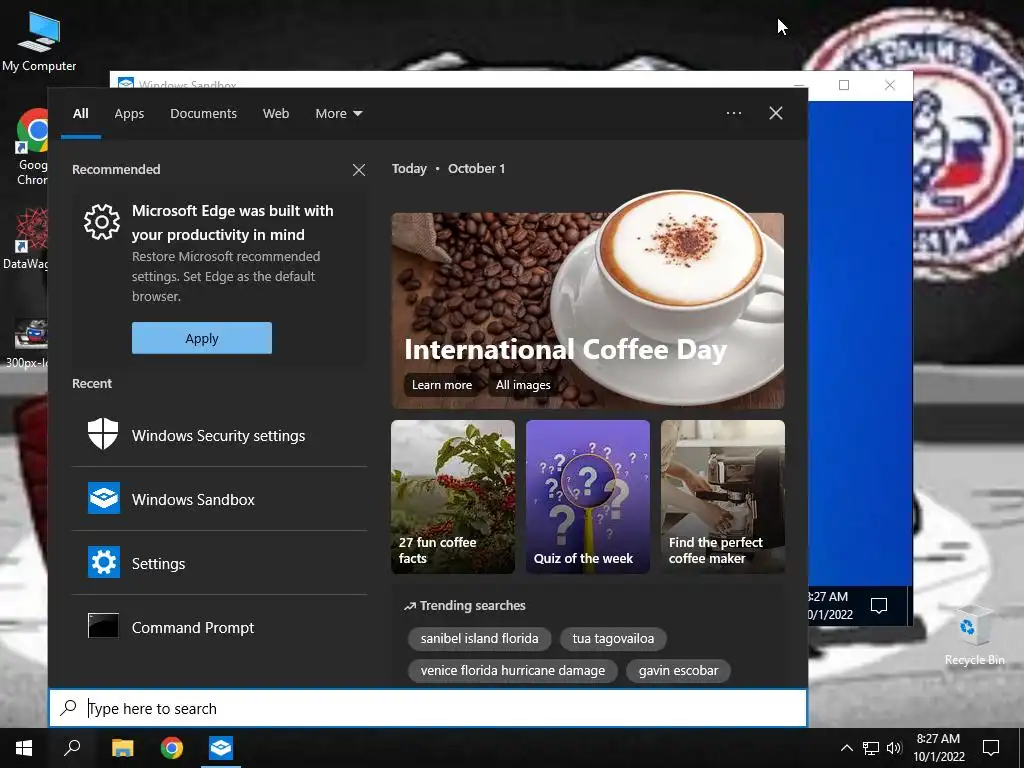Apply the Edge recommended settings

click(x=202, y=338)
